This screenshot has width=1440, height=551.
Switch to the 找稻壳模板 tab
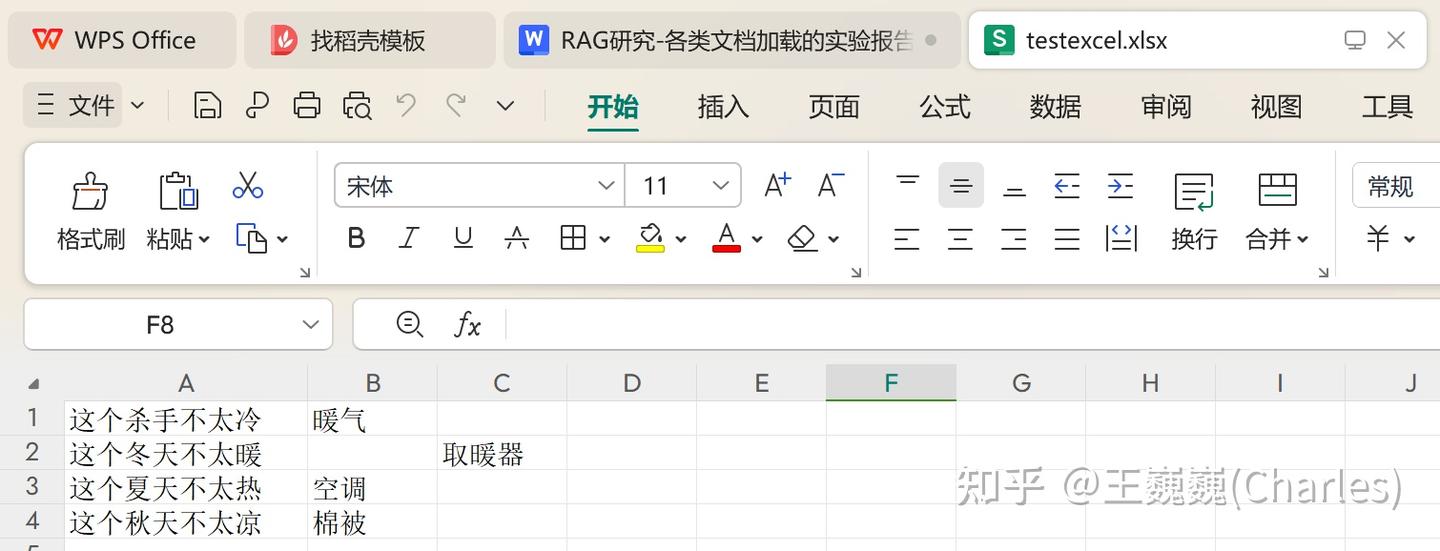tap(369, 40)
